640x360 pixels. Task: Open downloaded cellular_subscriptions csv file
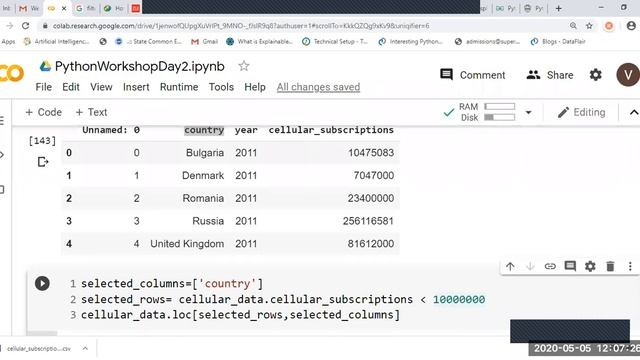[x=39, y=349]
